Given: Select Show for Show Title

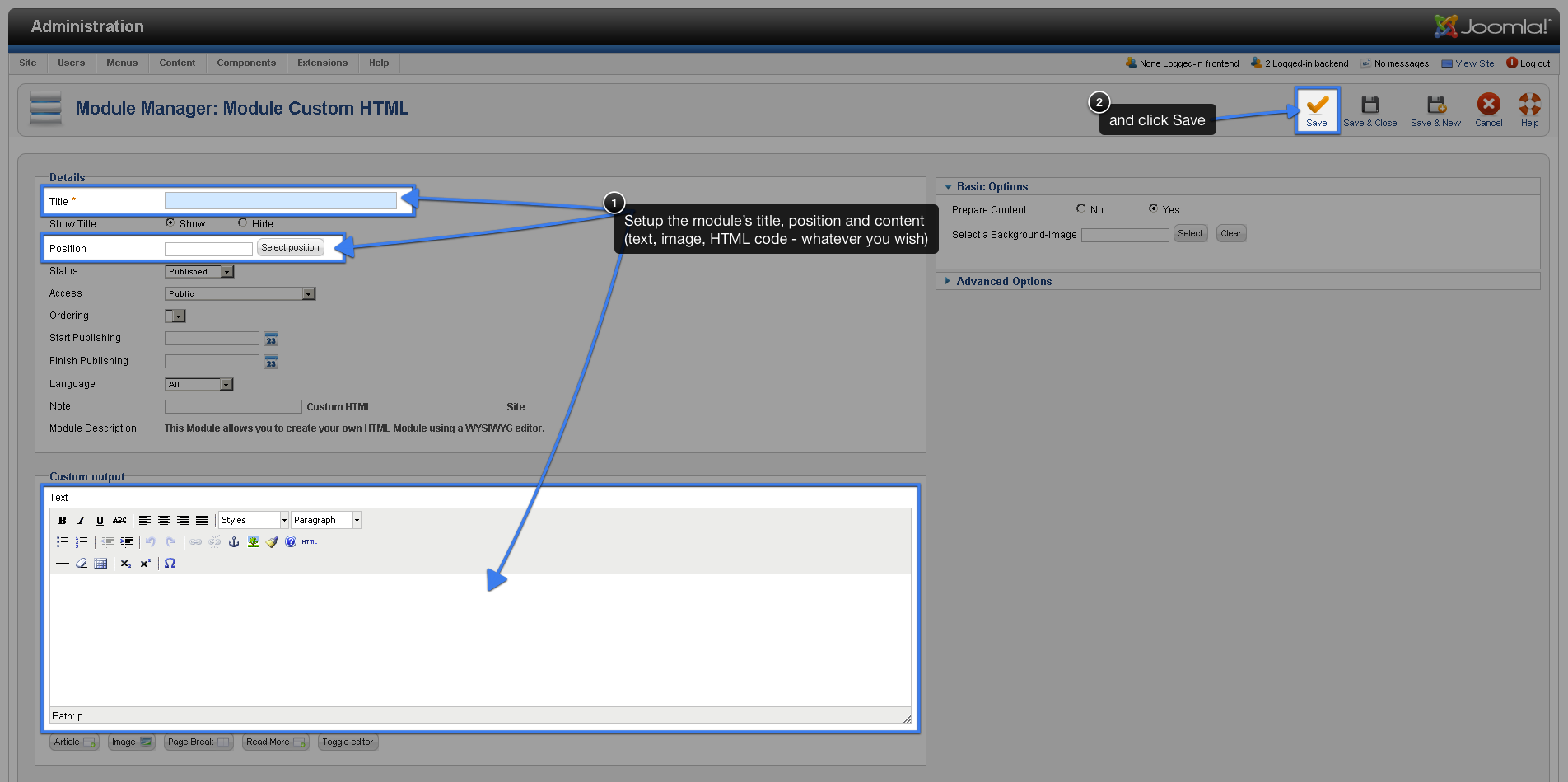Looking at the screenshot, I should tap(170, 223).
